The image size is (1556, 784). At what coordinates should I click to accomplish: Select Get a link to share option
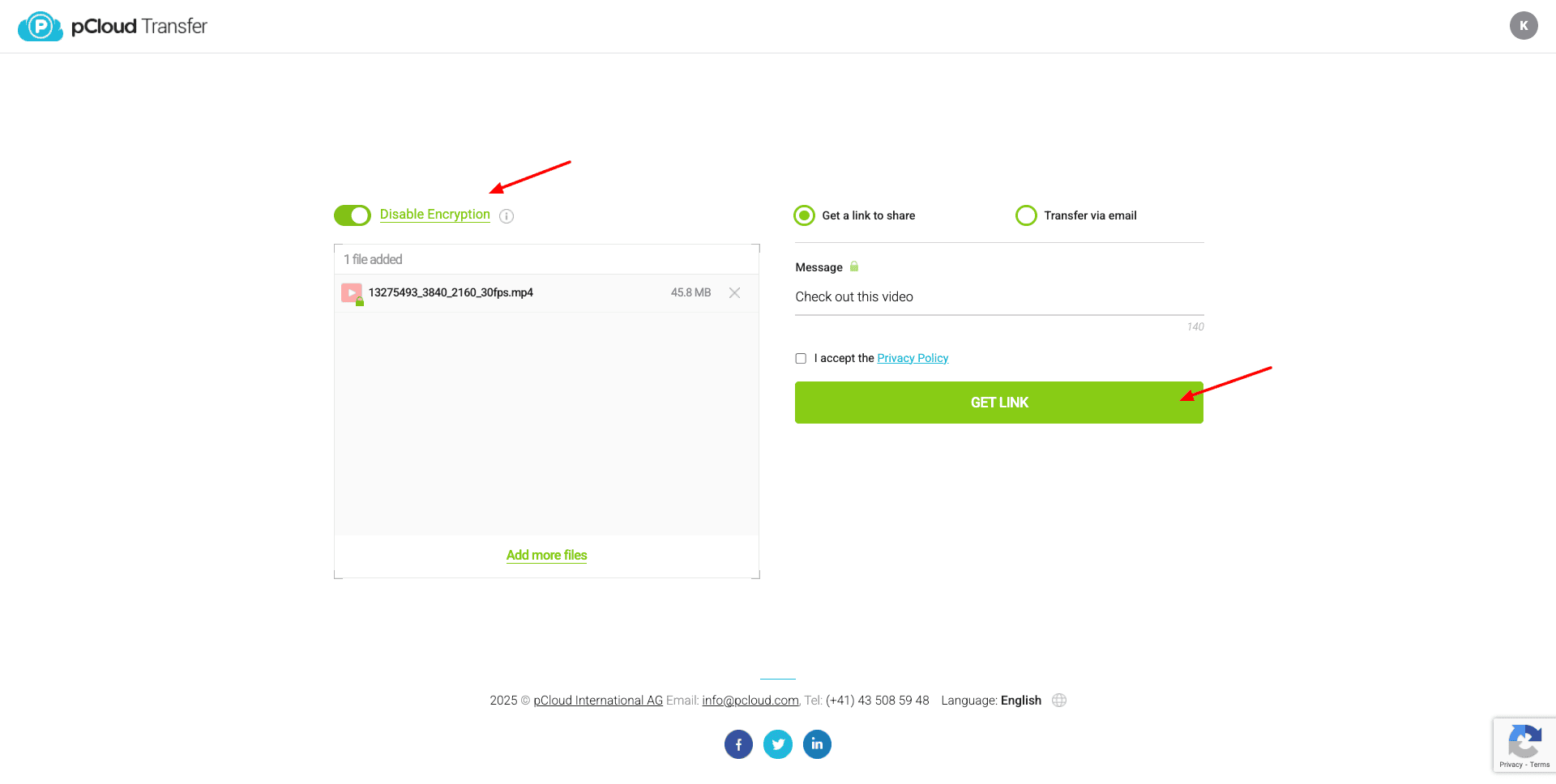804,215
